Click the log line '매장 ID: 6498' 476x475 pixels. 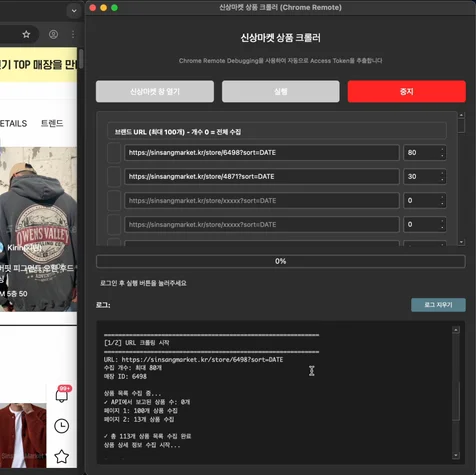pyautogui.click(x=125, y=376)
